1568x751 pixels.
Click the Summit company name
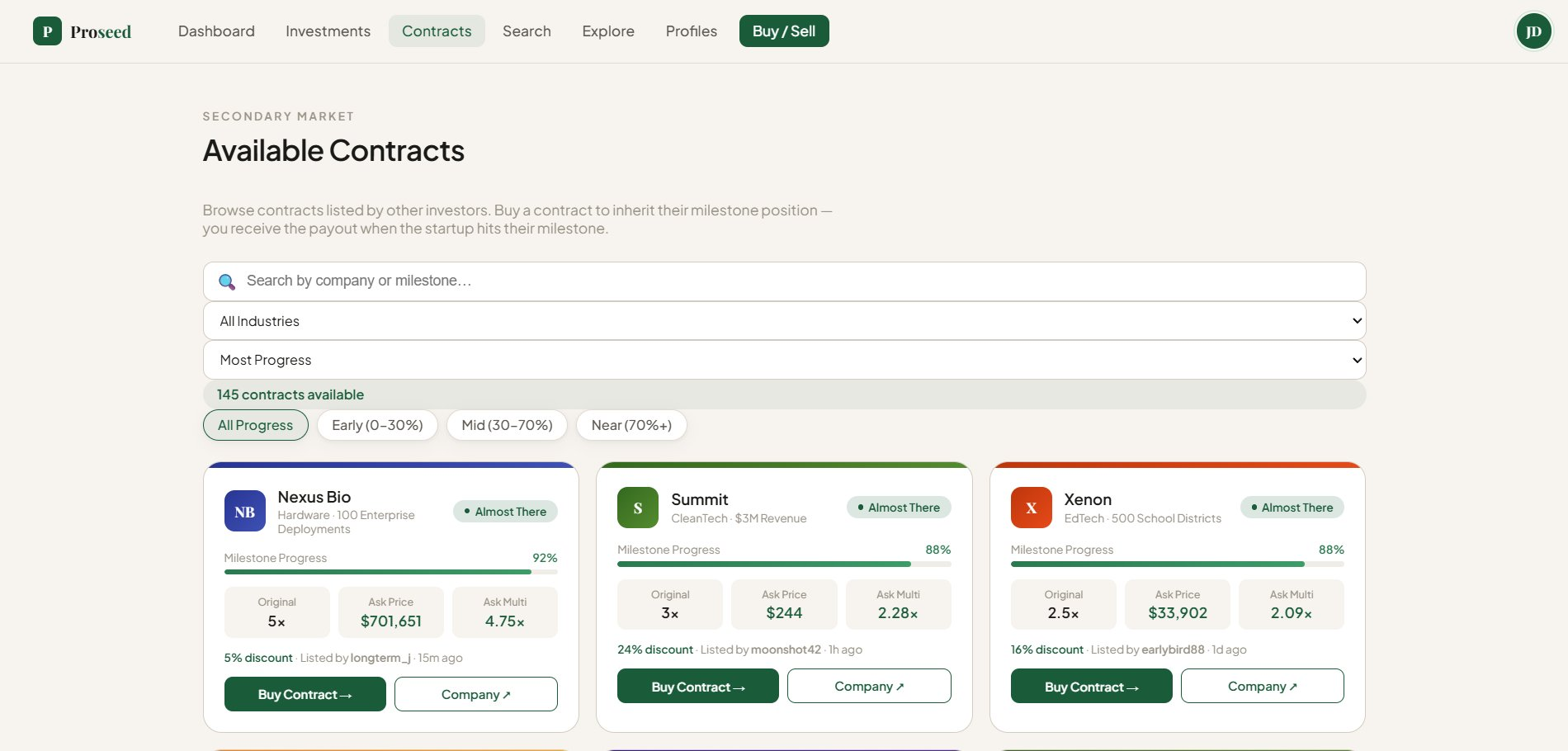pos(700,499)
